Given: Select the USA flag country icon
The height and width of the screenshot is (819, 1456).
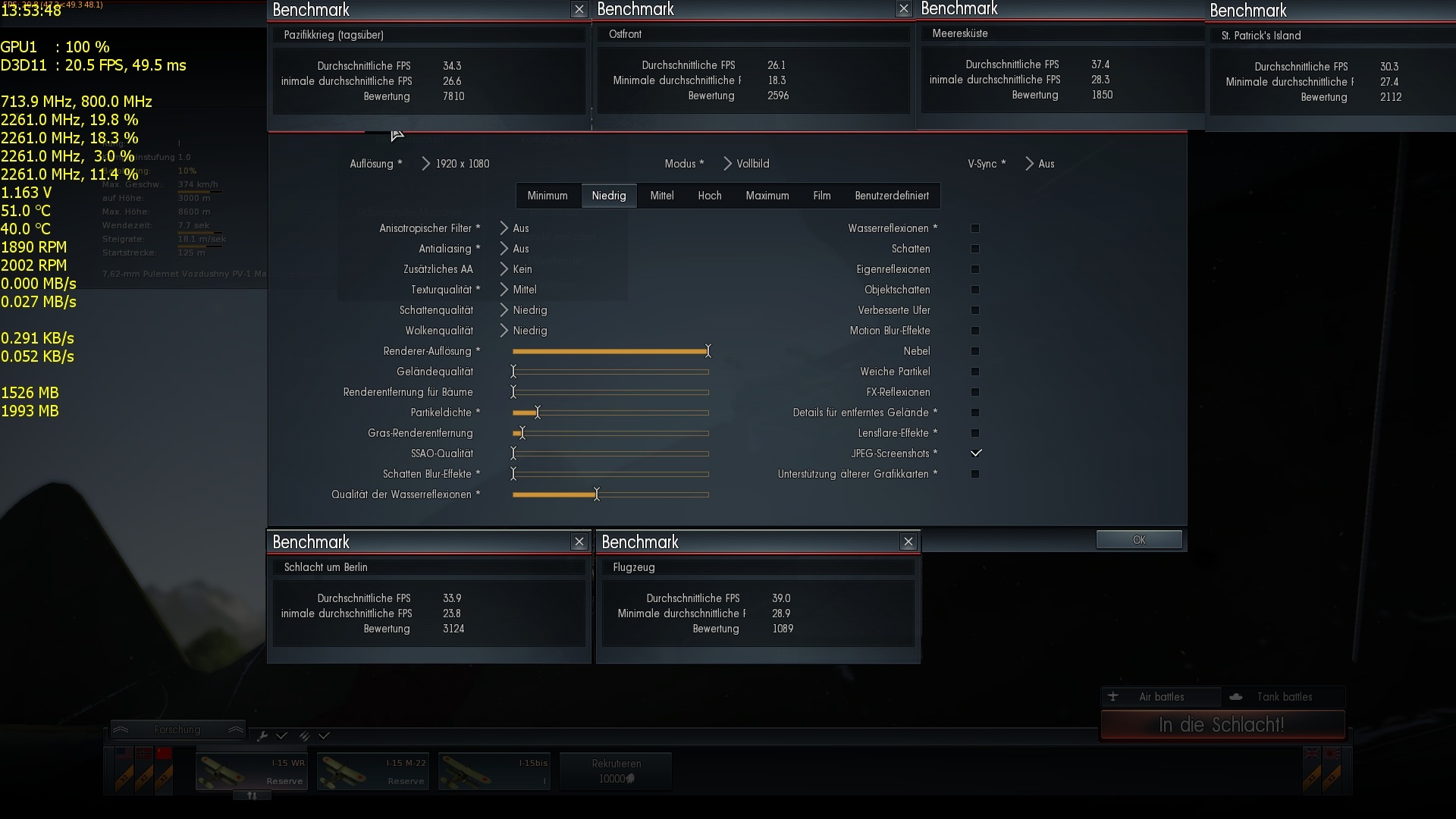Looking at the screenshot, I should (x=124, y=754).
